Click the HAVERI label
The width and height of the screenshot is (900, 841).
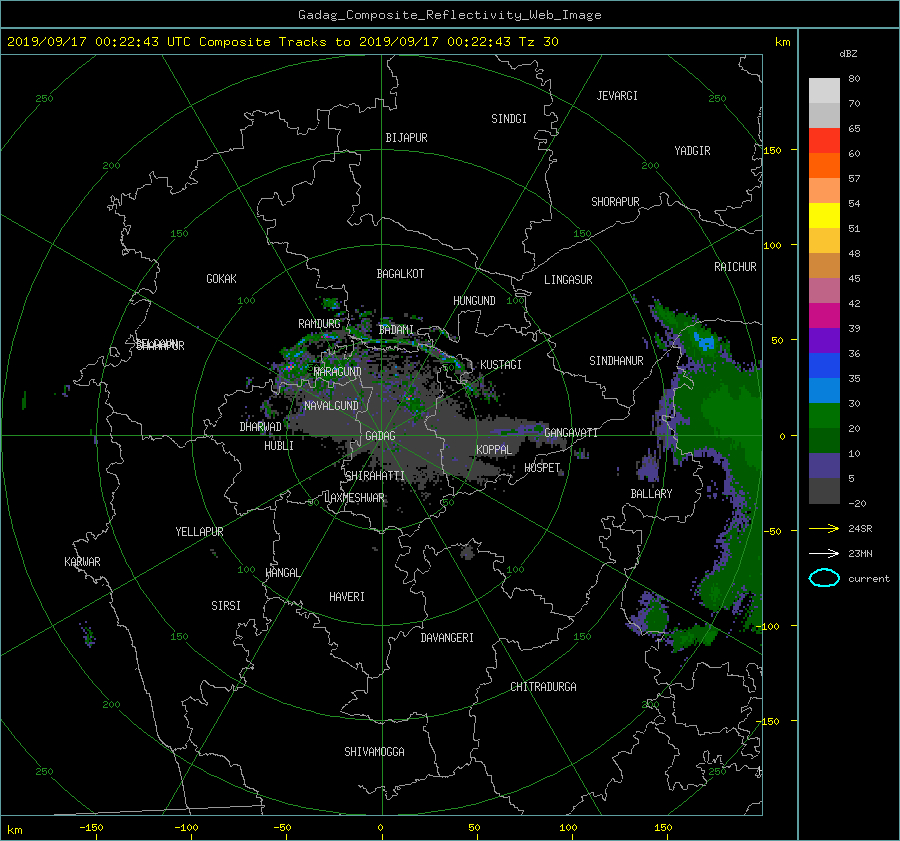click(347, 597)
